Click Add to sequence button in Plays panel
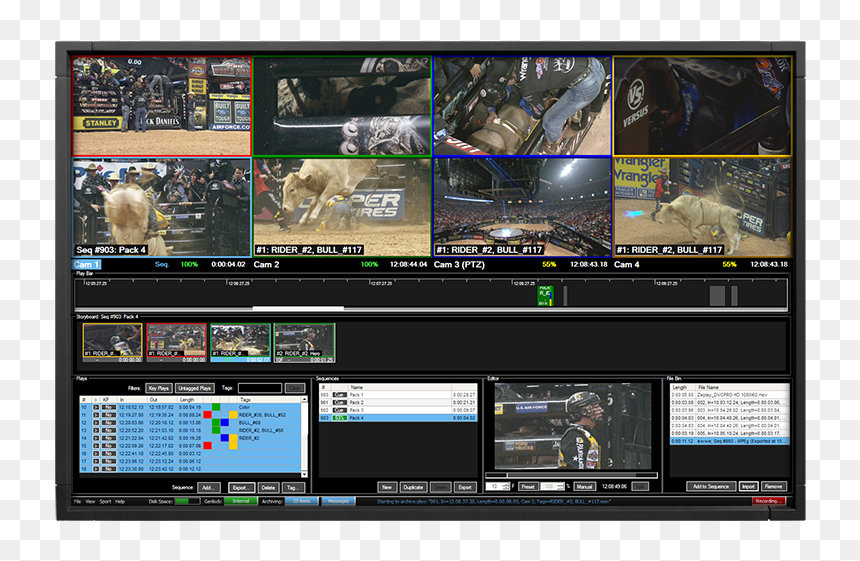Image resolution: width=860 pixels, height=561 pixels. click(209, 488)
